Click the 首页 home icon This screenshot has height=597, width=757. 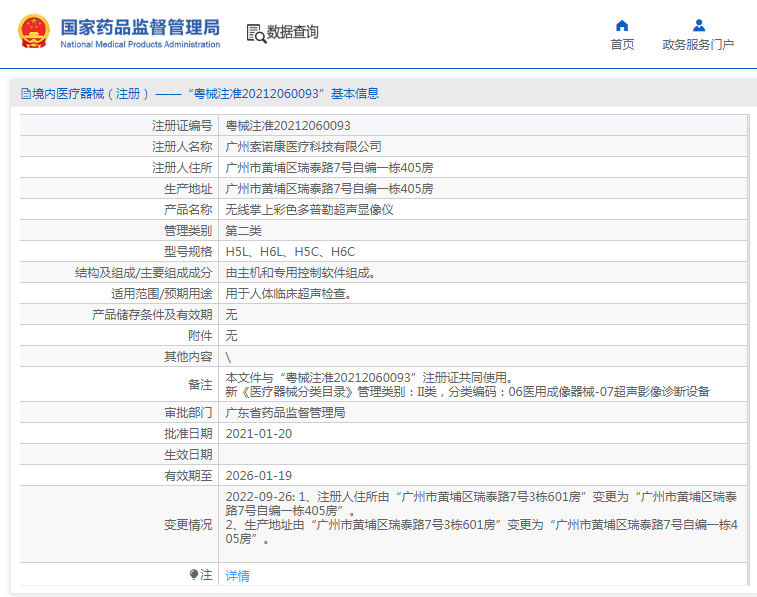(x=622, y=26)
